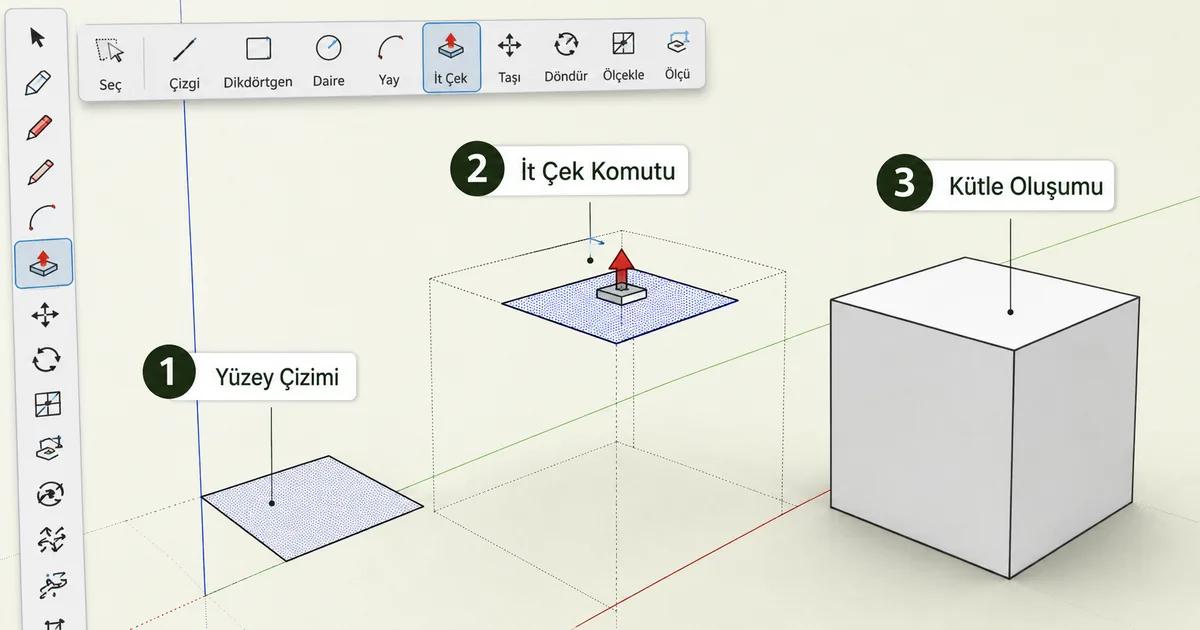Click the İt Çek push/pull tool
The height and width of the screenshot is (630, 1200).
pos(451,58)
